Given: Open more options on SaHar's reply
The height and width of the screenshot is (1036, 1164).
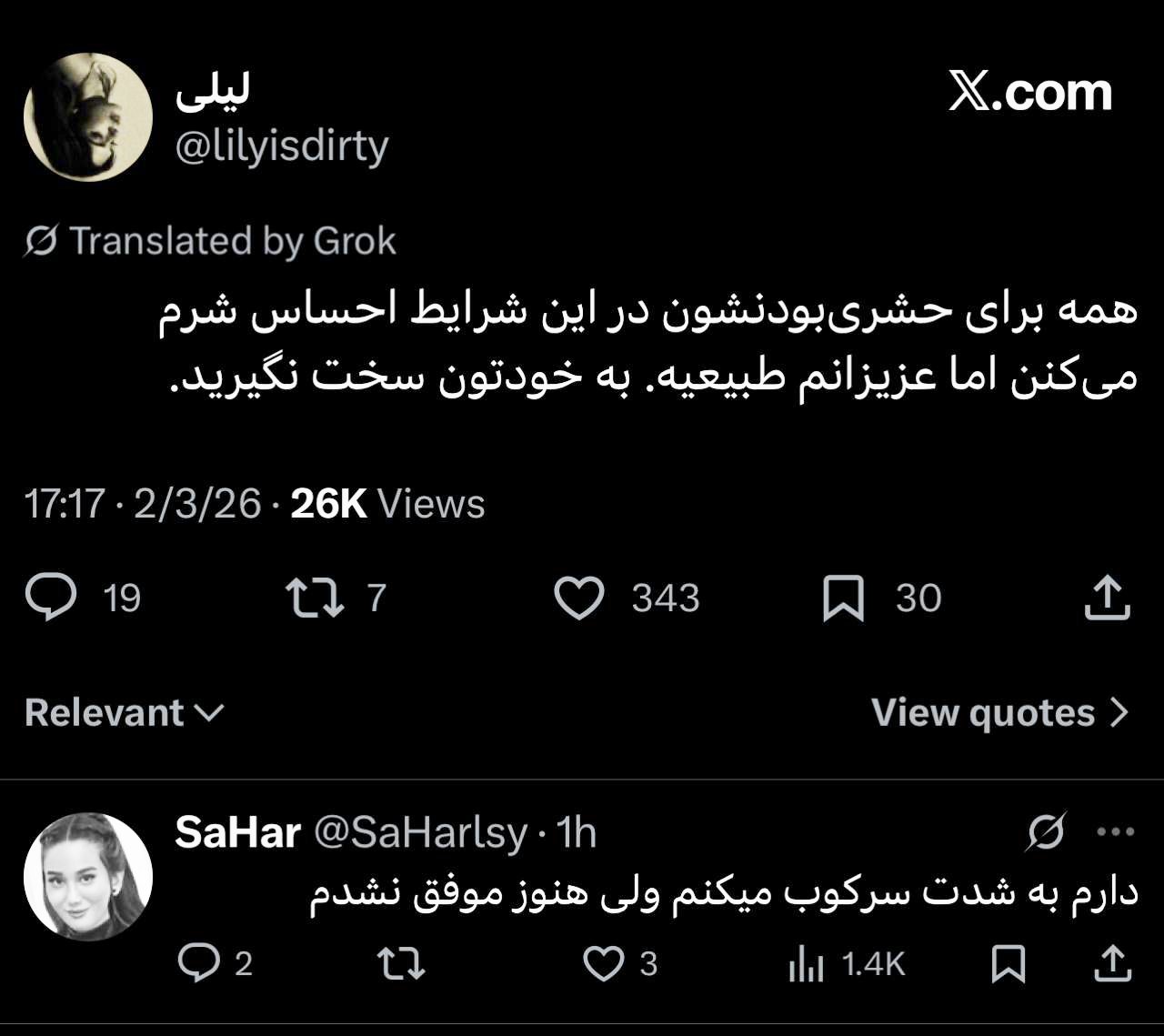Looking at the screenshot, I should click(1116, 831).
